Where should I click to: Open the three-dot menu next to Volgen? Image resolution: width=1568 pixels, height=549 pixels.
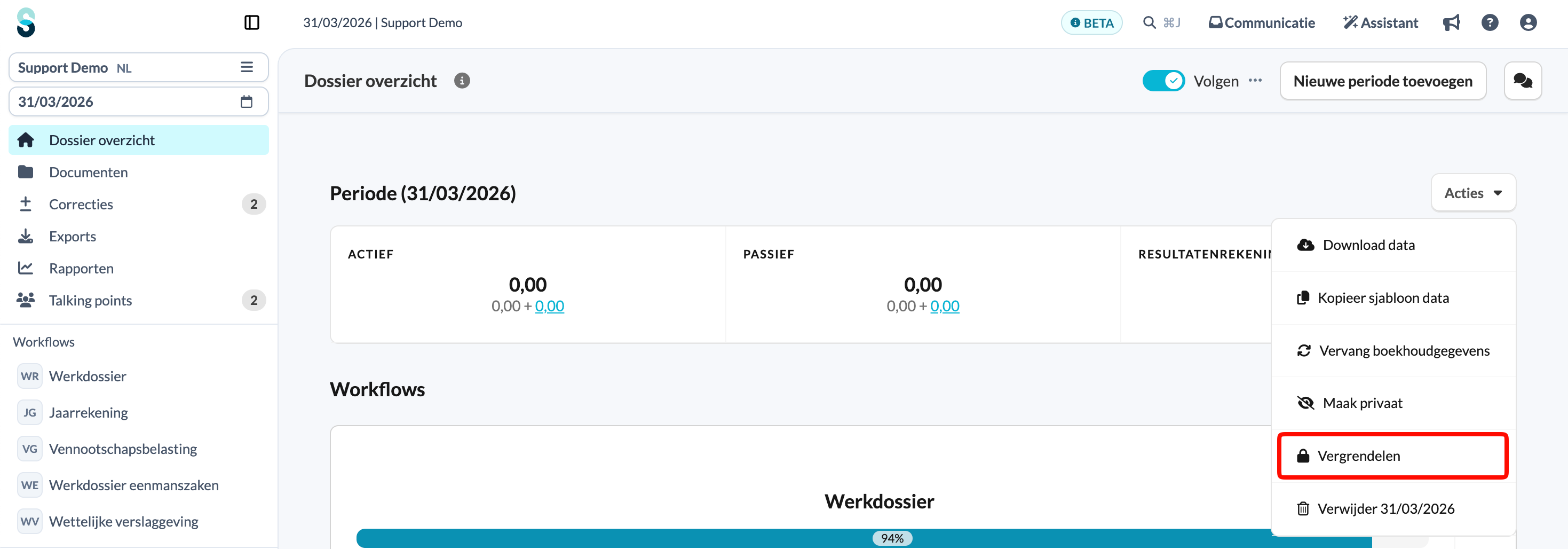(1255, 81)
